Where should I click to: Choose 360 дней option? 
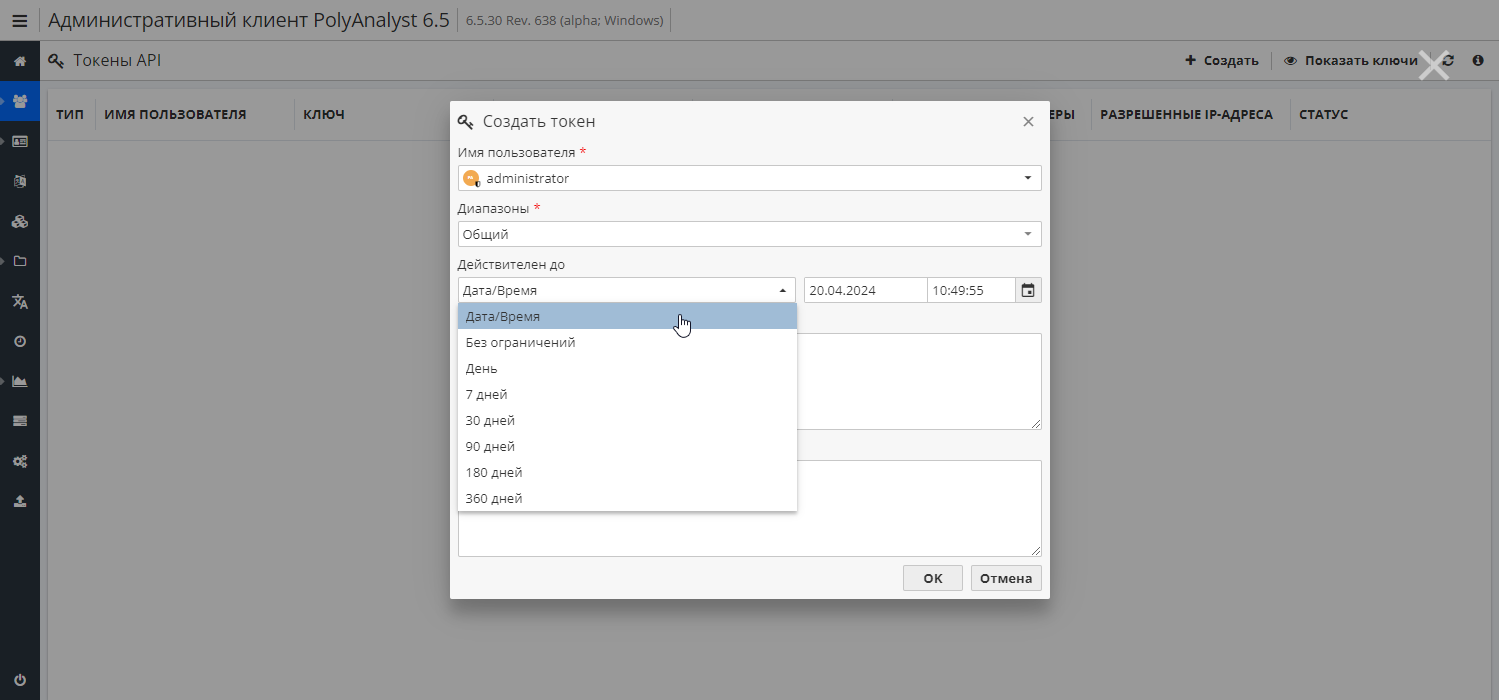coord(627,498)
